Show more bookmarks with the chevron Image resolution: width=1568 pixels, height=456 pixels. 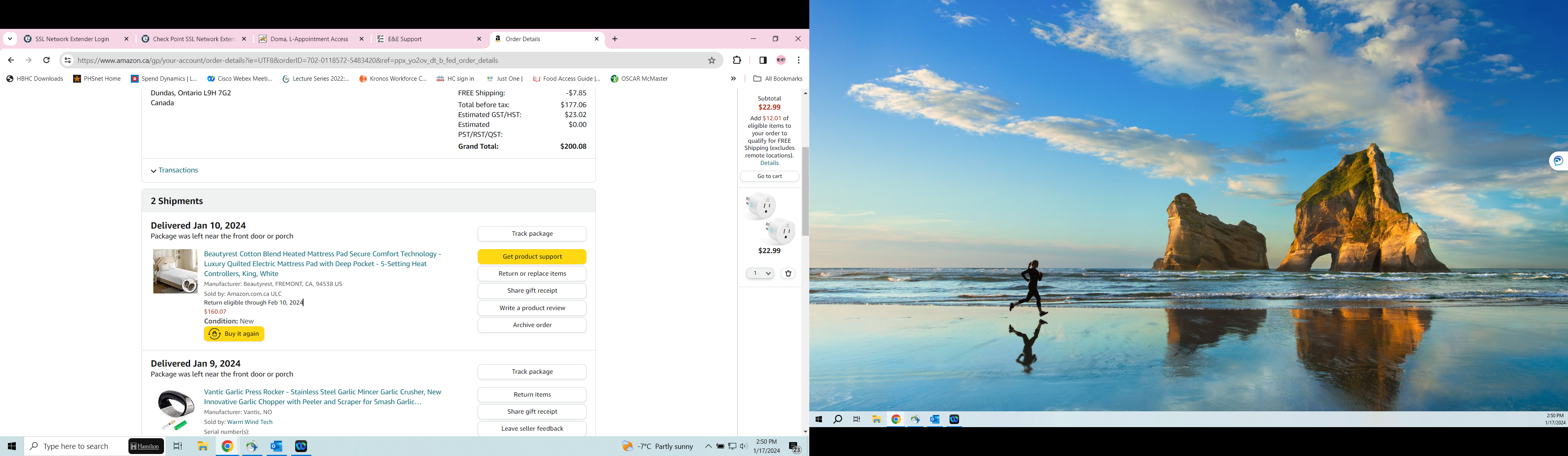pos(733,79)
